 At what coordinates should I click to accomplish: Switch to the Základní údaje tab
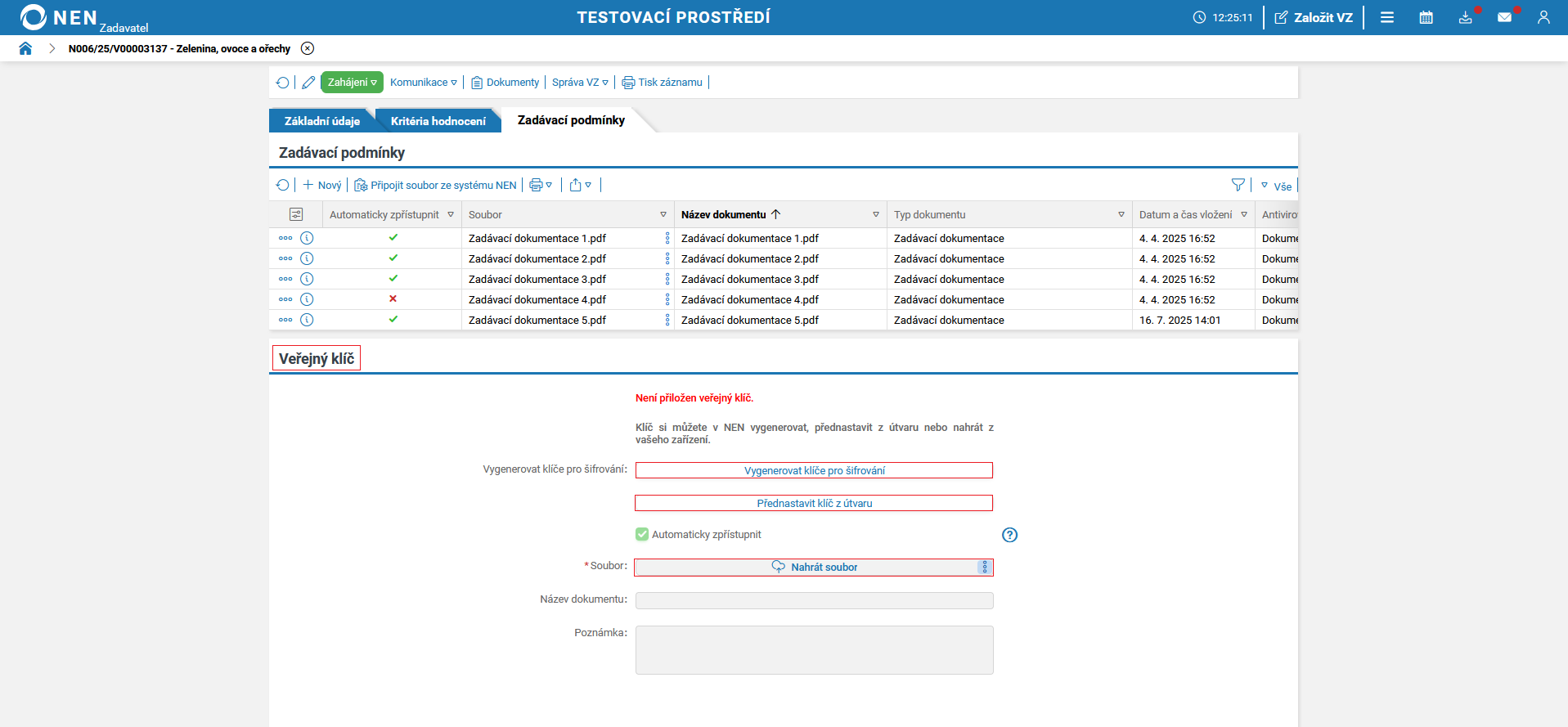(321, 121)
